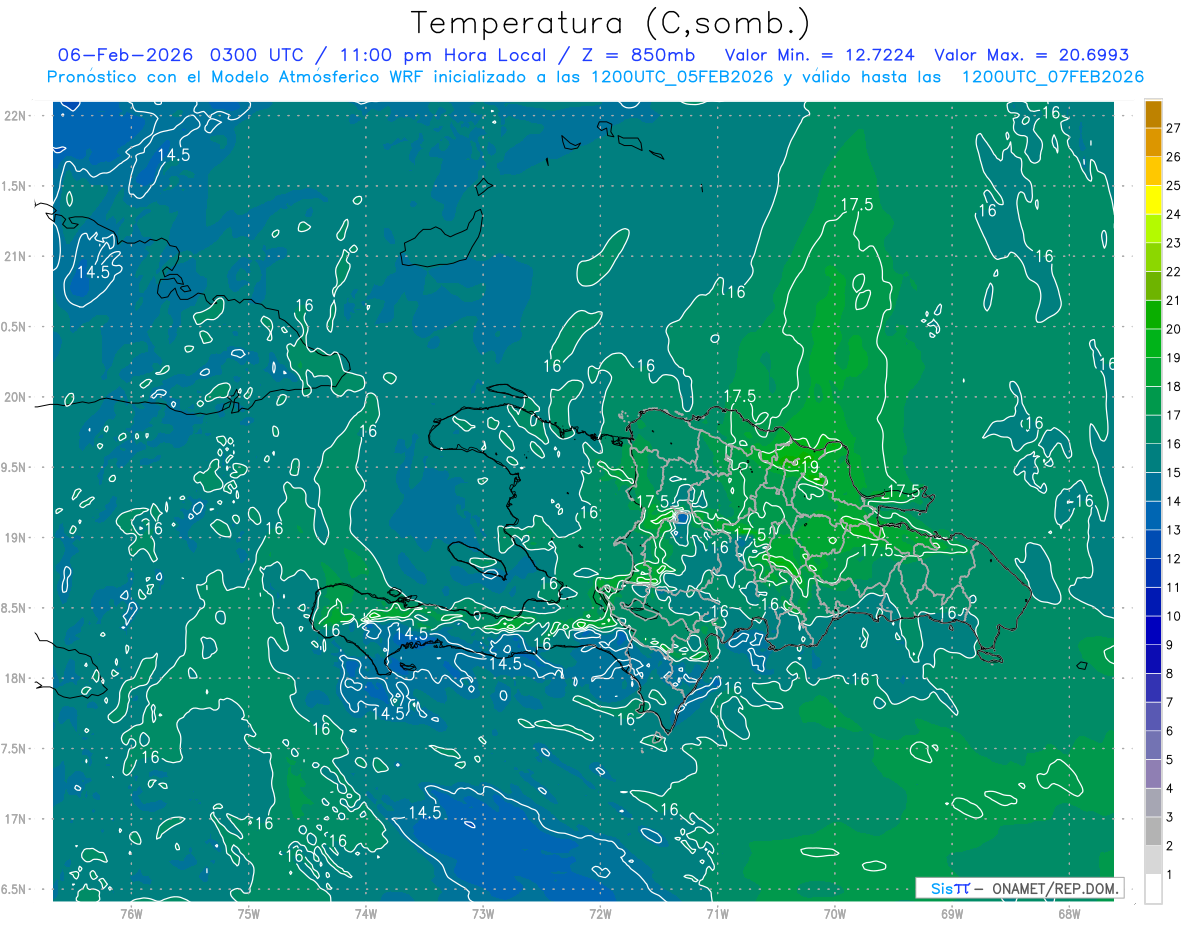Select the date text "06-Feb-2026"
The width and height of the screenshot is (1200, 927).
point(127,55)
